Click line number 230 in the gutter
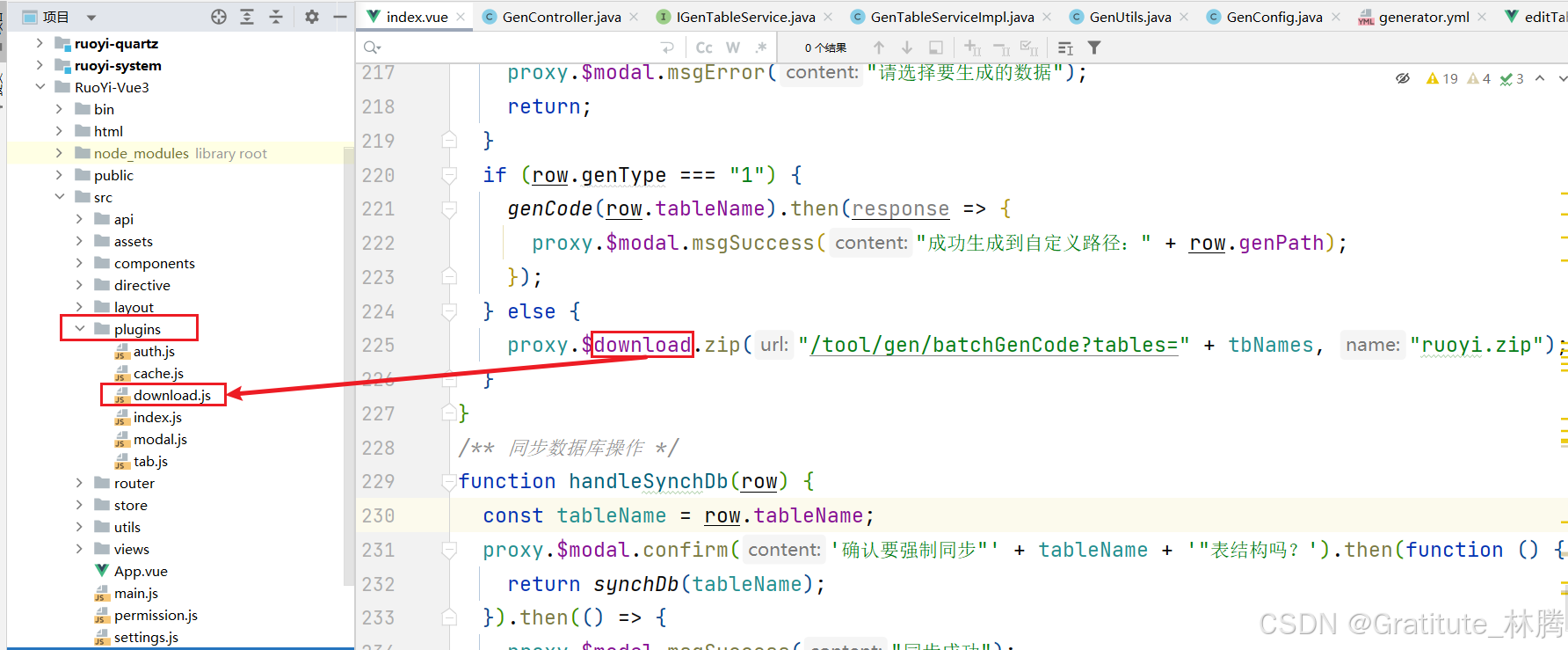The width and height of the screenshot is (1568, 650). pyautogui.click(x=378, y=515)
